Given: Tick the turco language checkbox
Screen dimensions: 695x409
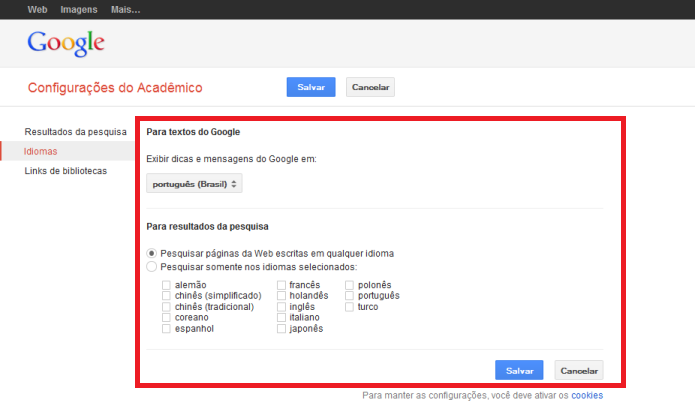Looking at the screenshot, I should [x=349, y=307].
